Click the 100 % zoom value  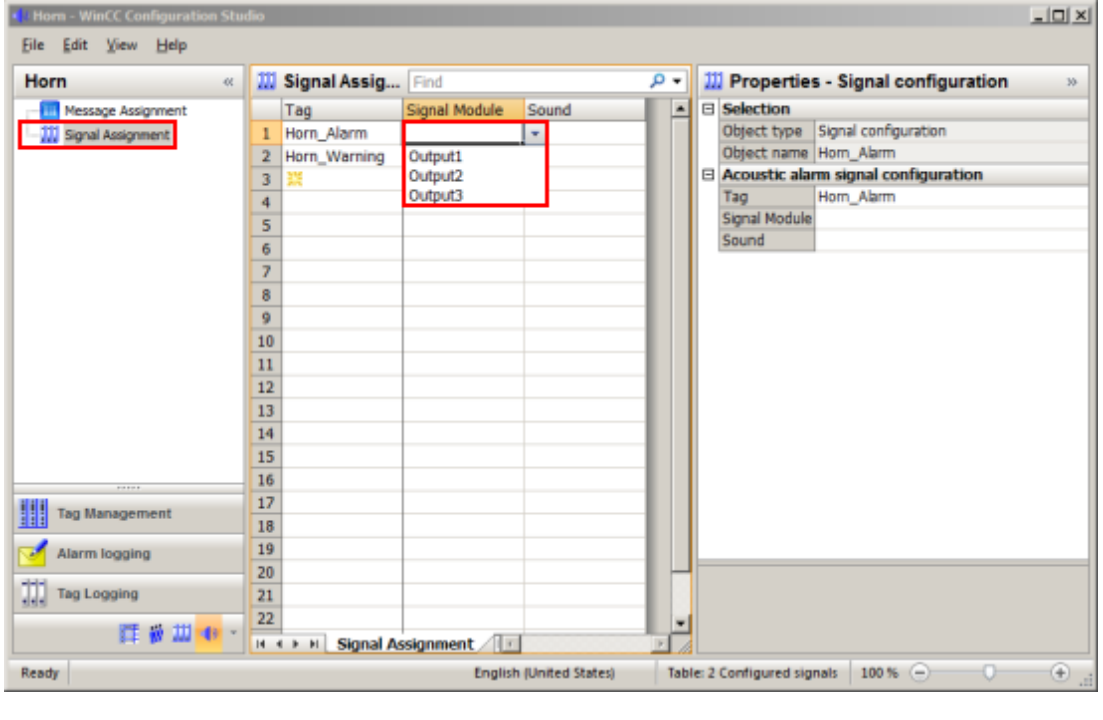pos(879,673)
